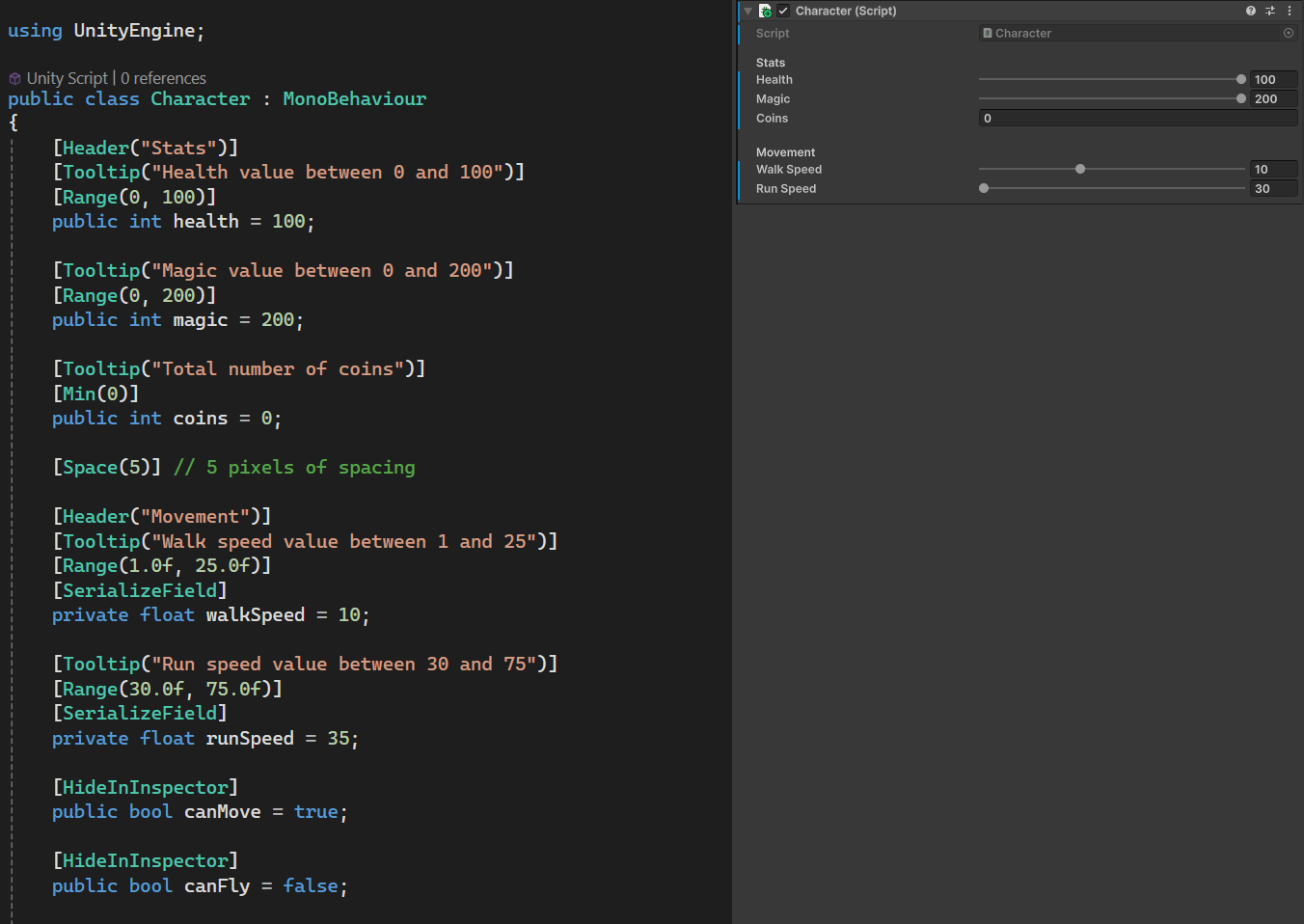This screenshot has height=924, width=1304.
Task: Click the Magic property label
Action: pos(773,99)
